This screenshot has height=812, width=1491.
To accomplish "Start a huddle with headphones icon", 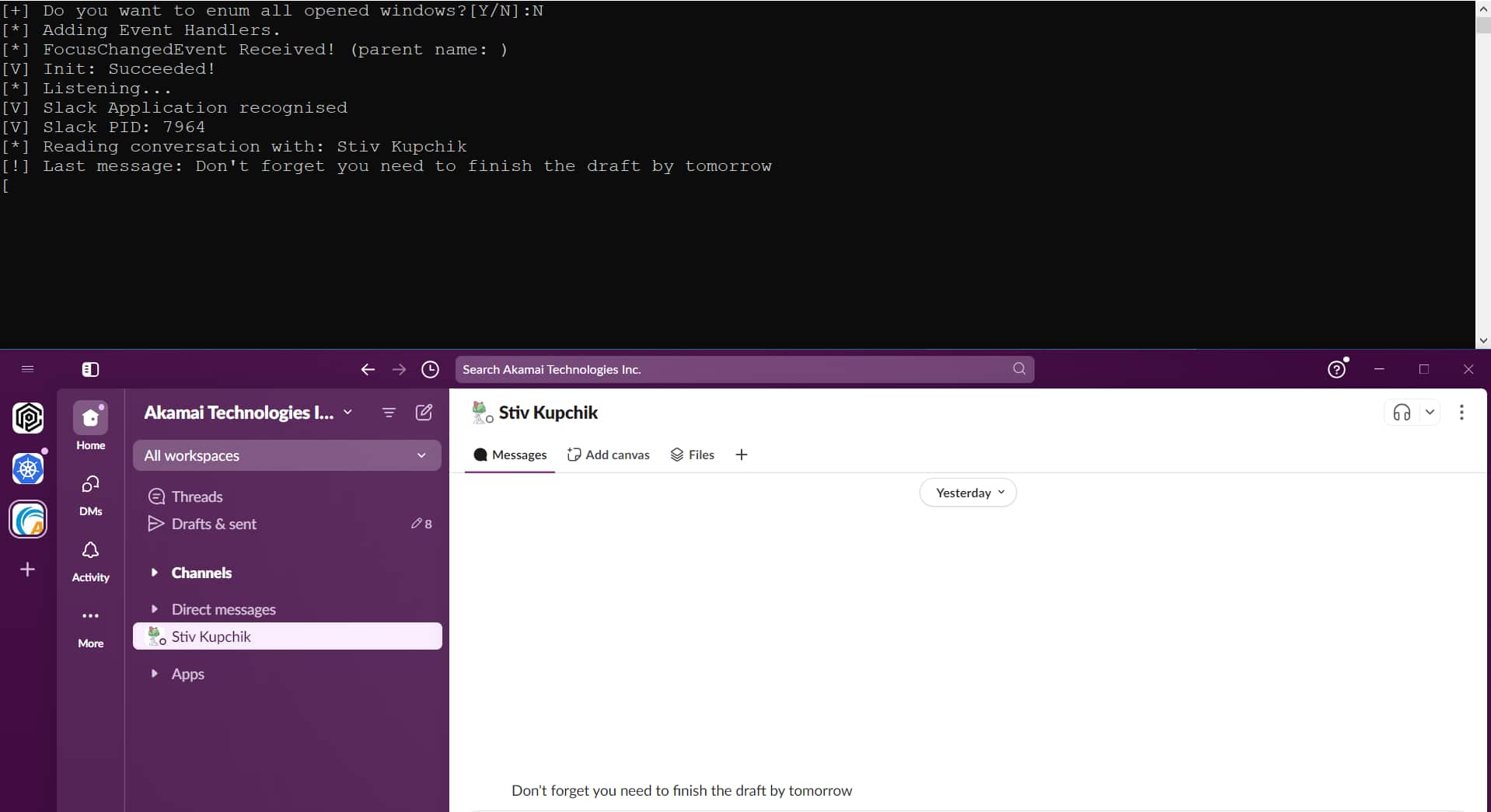I will 1402,413.
